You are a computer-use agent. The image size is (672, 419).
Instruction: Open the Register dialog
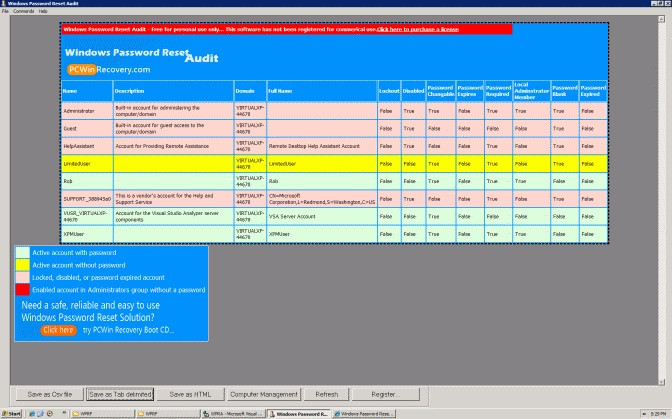tap(385, 394)
